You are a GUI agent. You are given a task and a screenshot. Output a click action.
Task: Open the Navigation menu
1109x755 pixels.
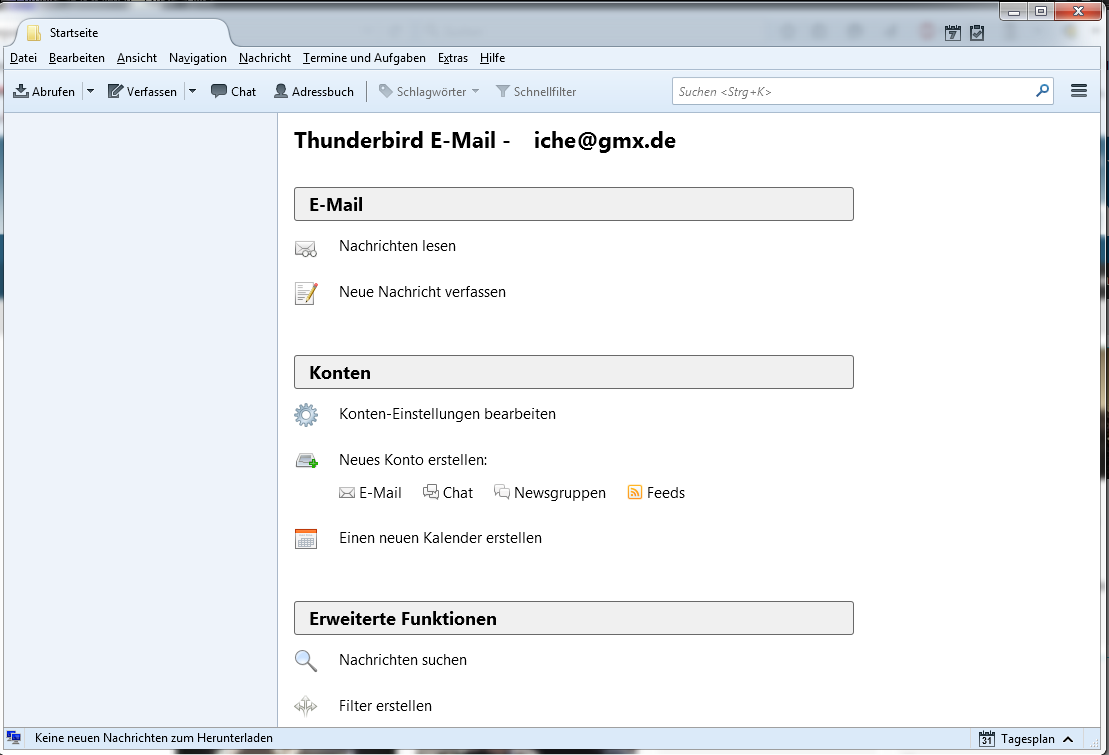pos(198,58)
